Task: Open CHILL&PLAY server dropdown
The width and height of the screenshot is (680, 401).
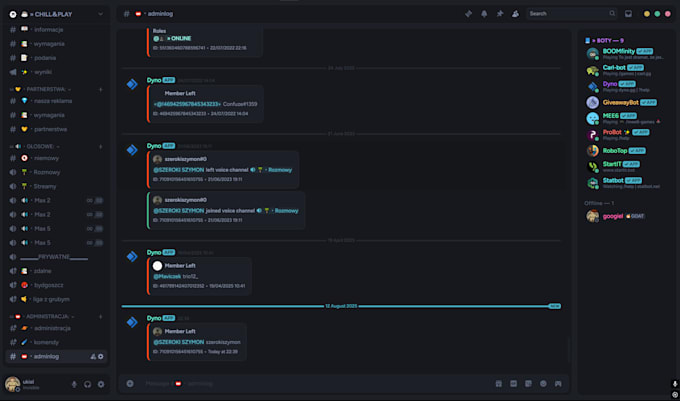Action: pyautogui.click(x=100, y=14)
